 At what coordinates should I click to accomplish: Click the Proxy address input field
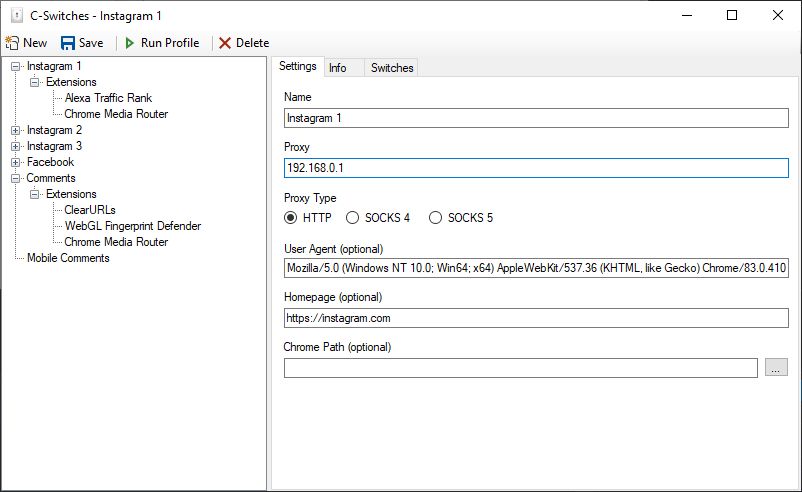pos(536,168)
